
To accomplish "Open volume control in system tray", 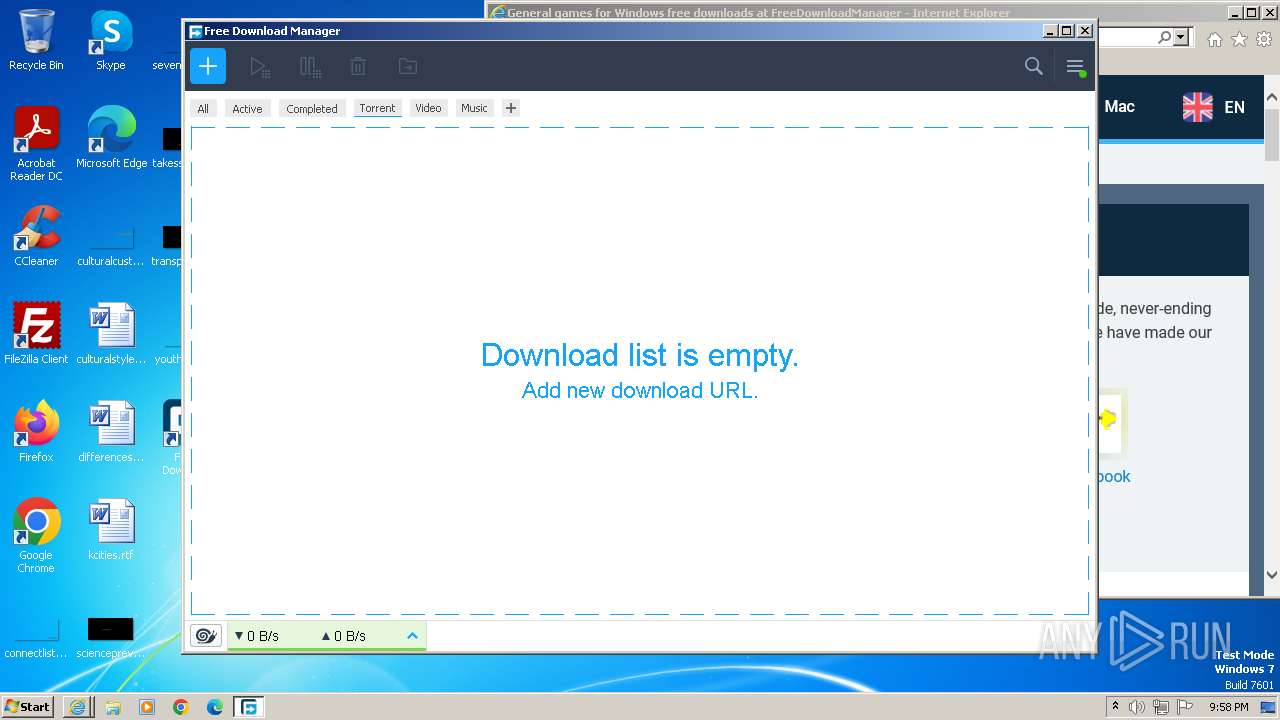I will click(x=1137, y=707).
